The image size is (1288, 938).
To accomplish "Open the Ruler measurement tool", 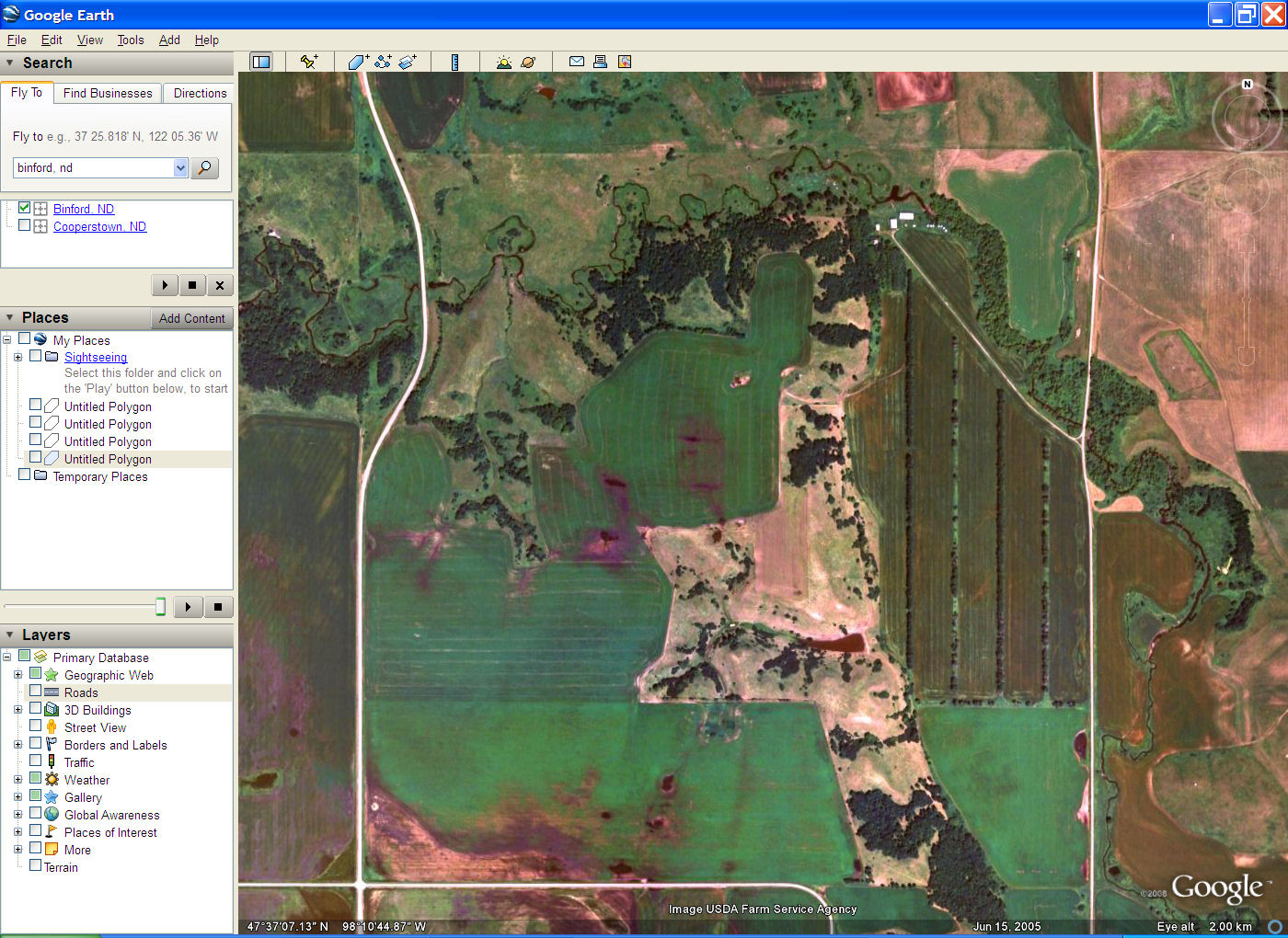I will 454,62.
